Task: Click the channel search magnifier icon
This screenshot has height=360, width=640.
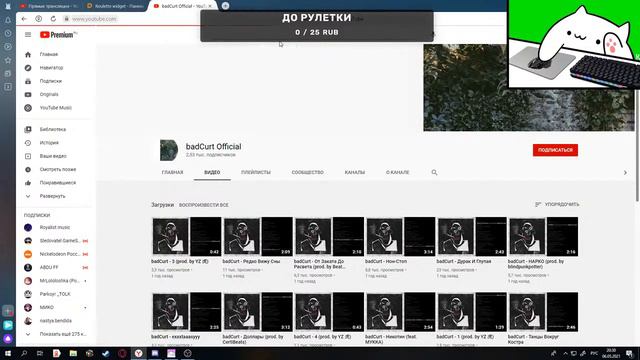Action: coord(434,173)
